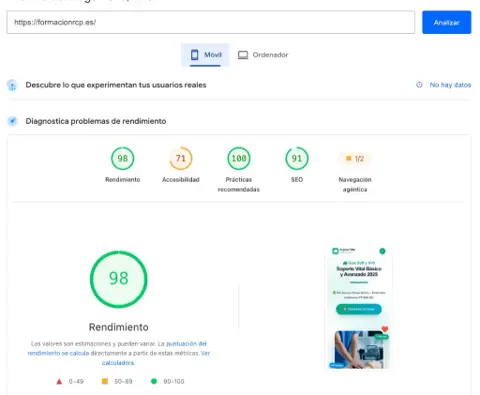Click the Descubre lo que experimentan heading
The height and width of the screenshot is (395, 480).
point(116,85)
